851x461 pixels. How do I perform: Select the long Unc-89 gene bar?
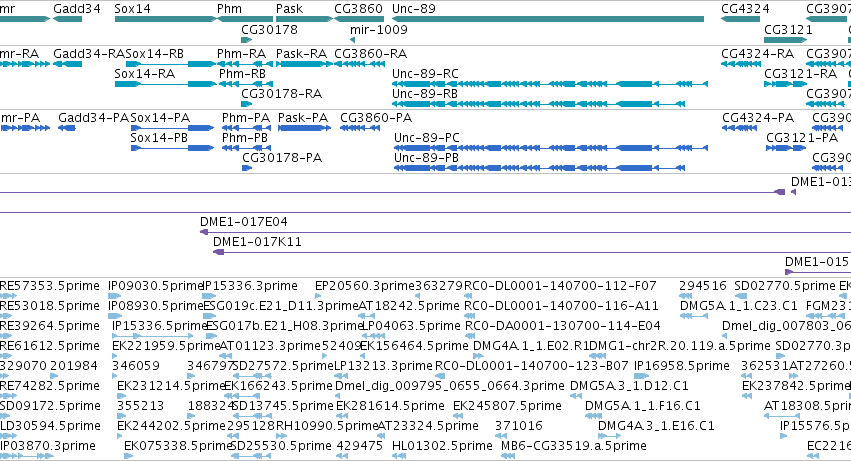tap(548, 19)
